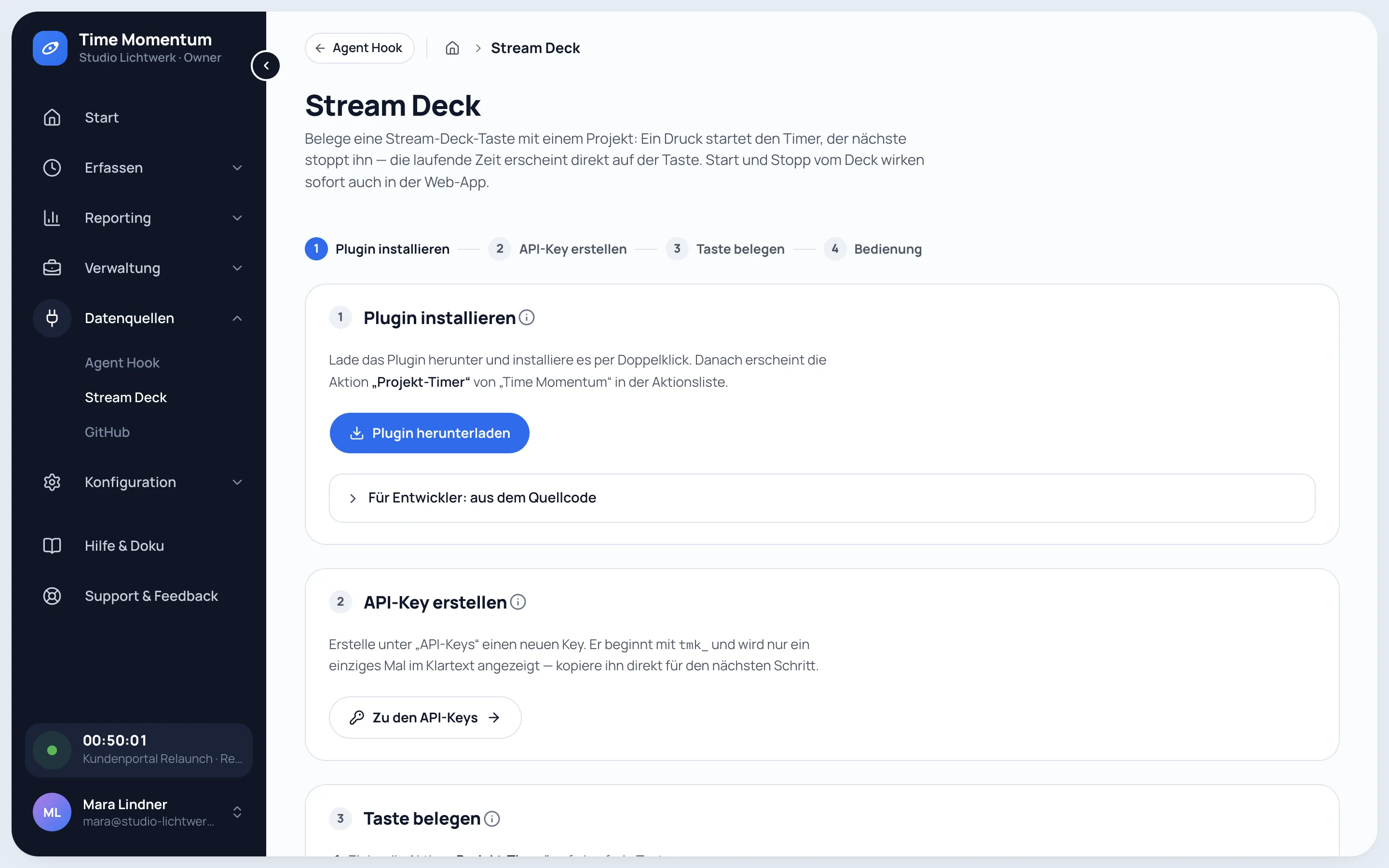Click the Verwaltung briefcase icon

[x=52, y=268]
